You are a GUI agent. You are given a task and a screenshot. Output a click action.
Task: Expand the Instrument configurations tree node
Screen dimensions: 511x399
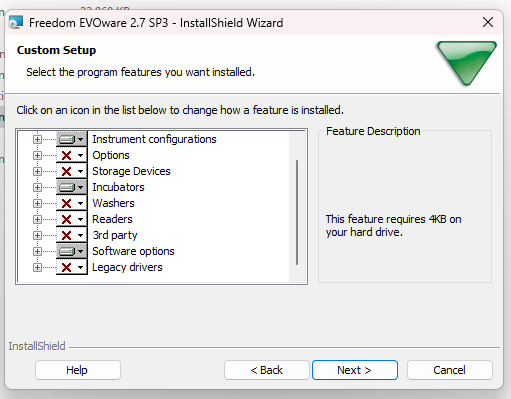point(37,139)
